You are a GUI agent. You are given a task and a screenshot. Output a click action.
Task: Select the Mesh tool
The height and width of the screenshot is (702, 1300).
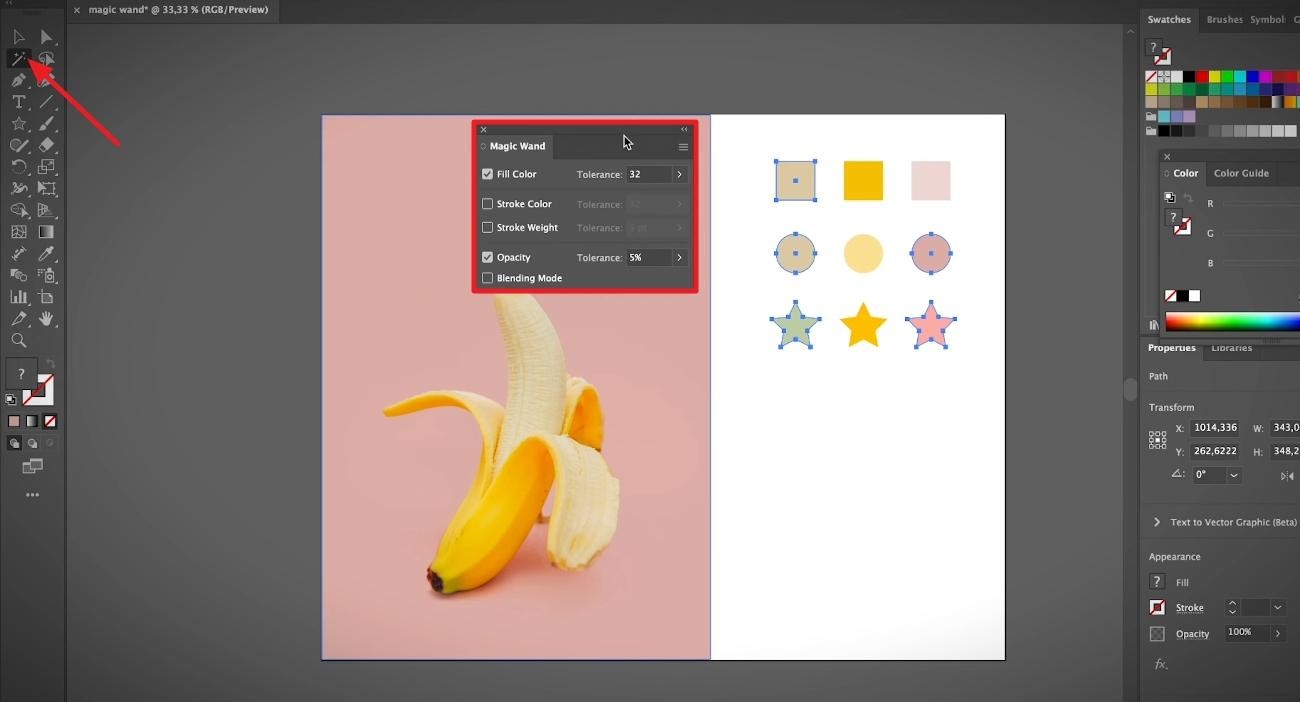[x=19, y=232]
